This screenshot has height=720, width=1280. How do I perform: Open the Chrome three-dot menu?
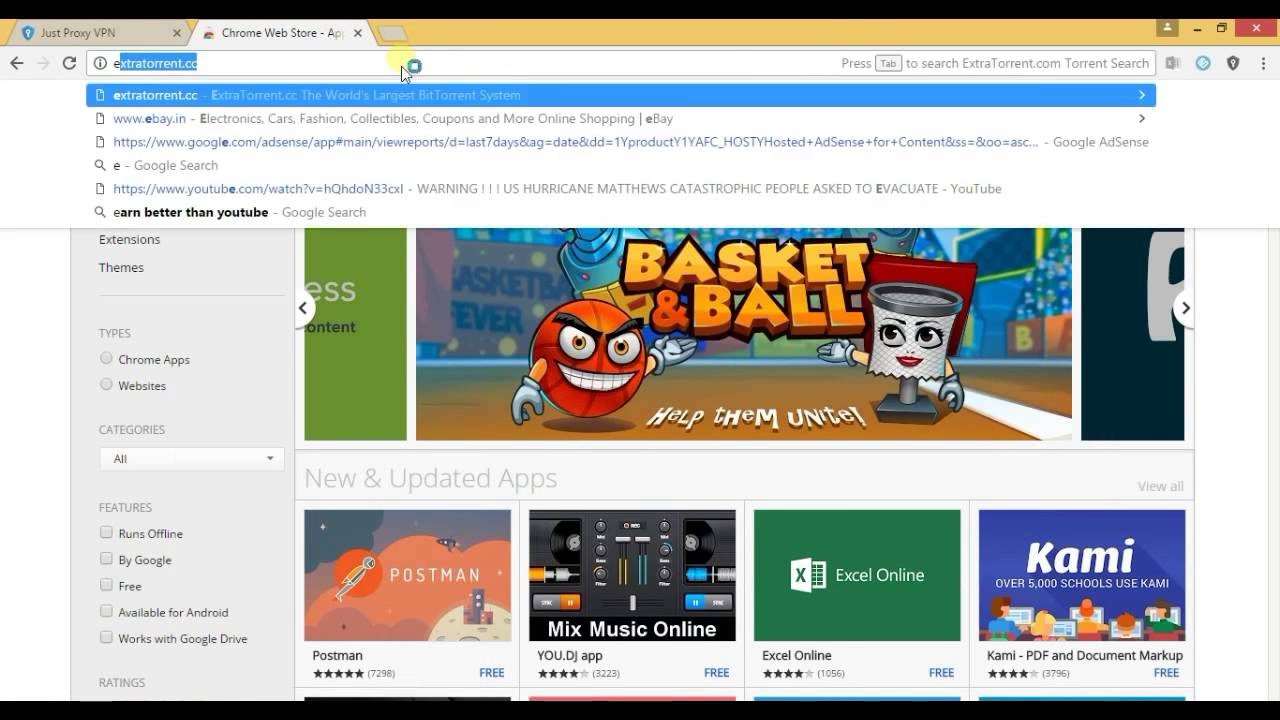pyautogui.click(x=1261, y=63)
